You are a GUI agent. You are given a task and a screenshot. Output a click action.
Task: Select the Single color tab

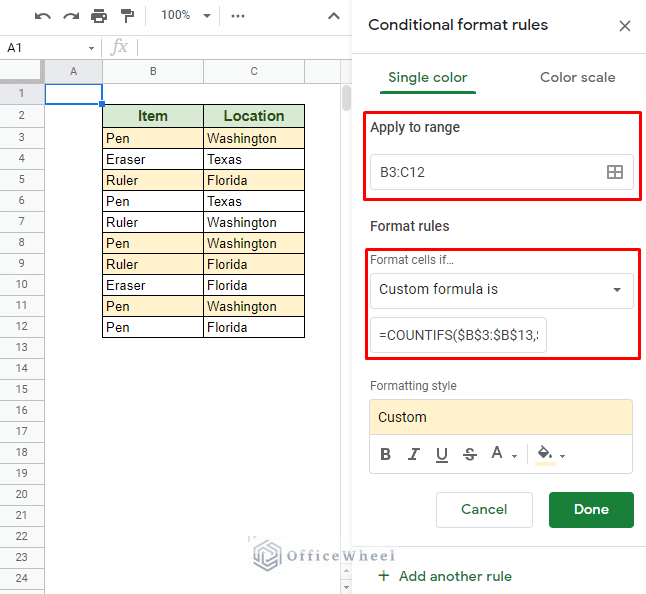pos(427,77)
